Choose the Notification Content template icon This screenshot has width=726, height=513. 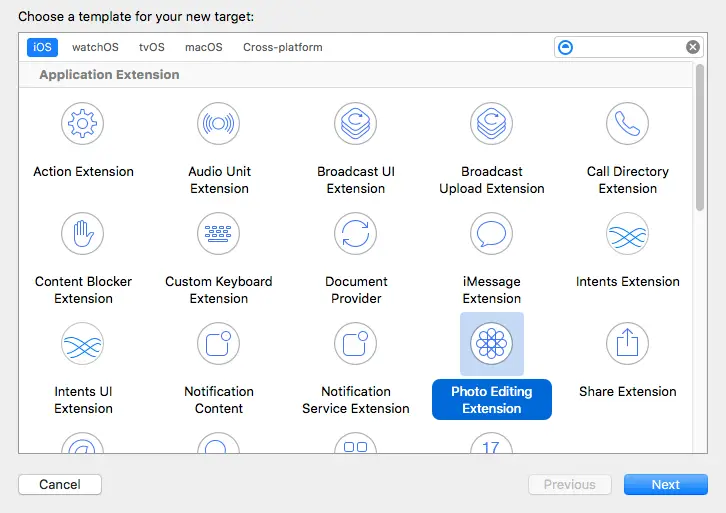(x=219, y=344)
